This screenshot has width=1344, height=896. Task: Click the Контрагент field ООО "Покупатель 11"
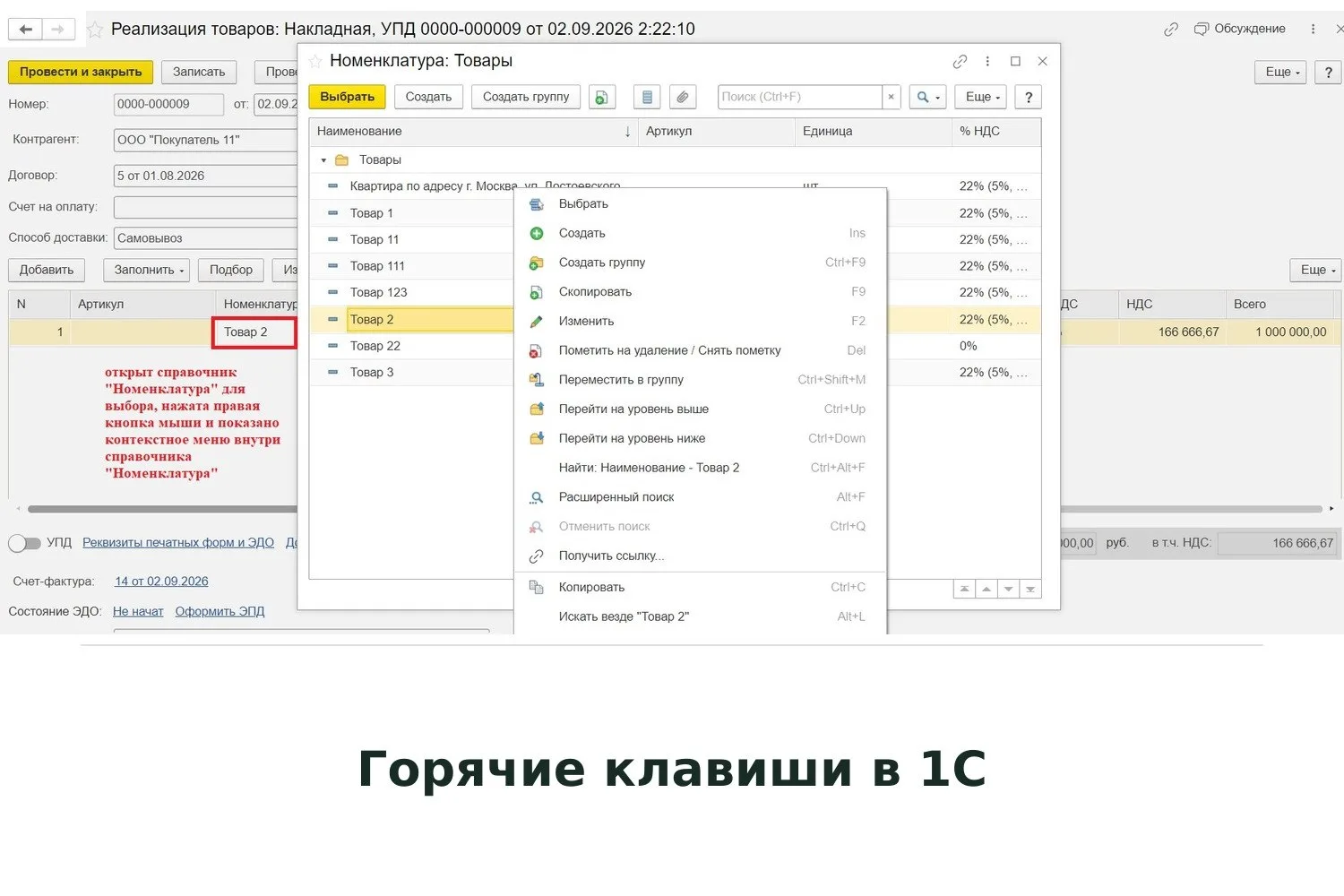coord(205,141)
